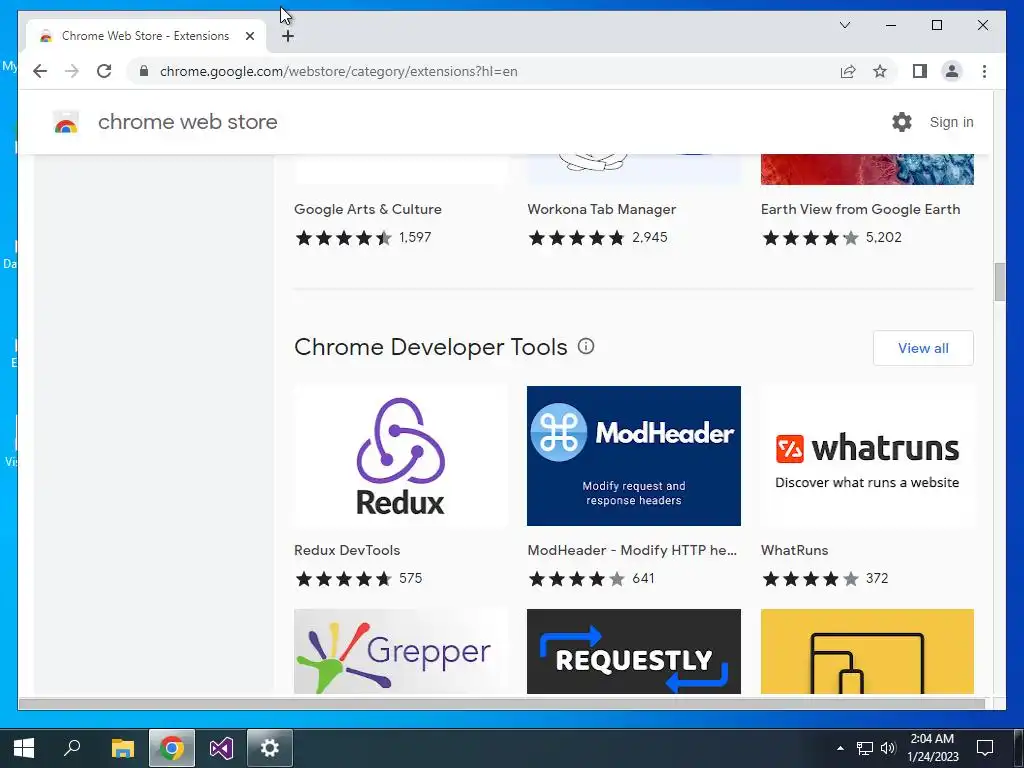Click Workona Tab Manager title
1024x768 pixels.
tap(601, 209)
